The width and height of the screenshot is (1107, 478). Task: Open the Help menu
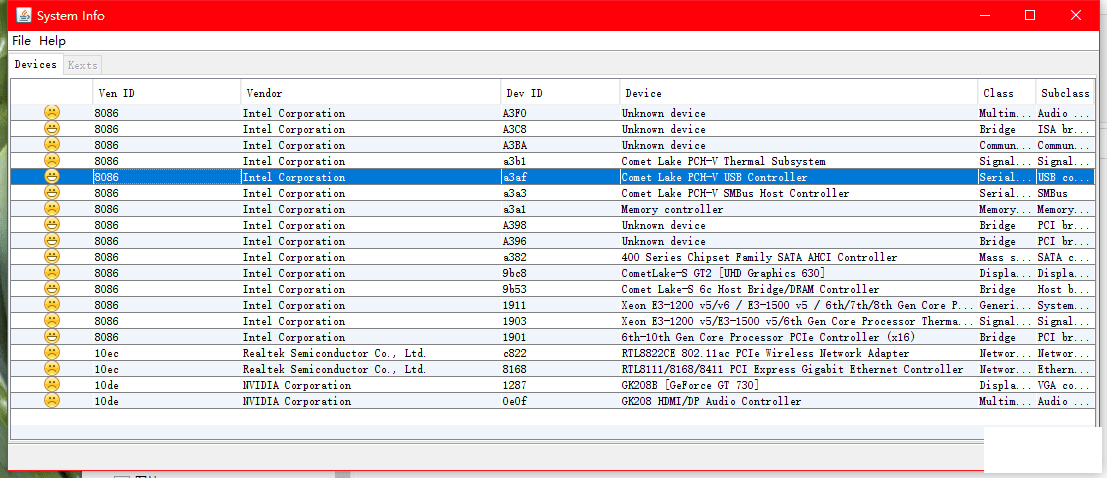pyautogui.click(x=52, y=41)
